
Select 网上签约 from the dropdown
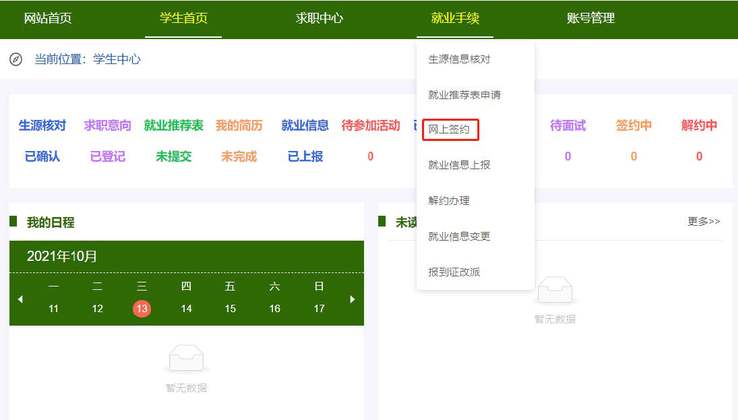[x=448, y=129]
